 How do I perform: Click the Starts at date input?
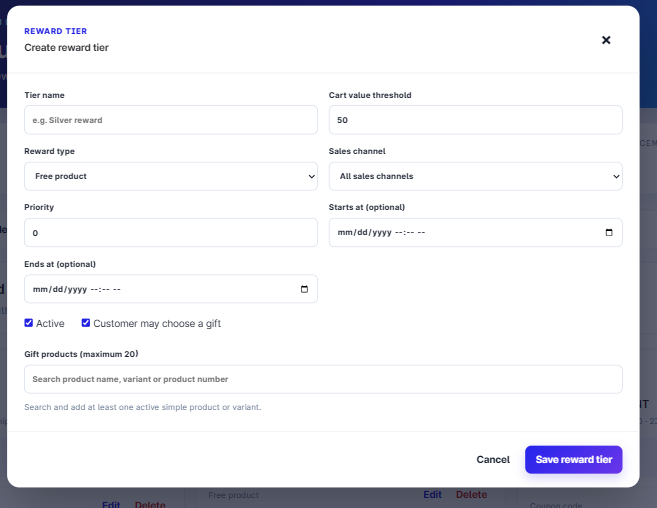(475, 232)
